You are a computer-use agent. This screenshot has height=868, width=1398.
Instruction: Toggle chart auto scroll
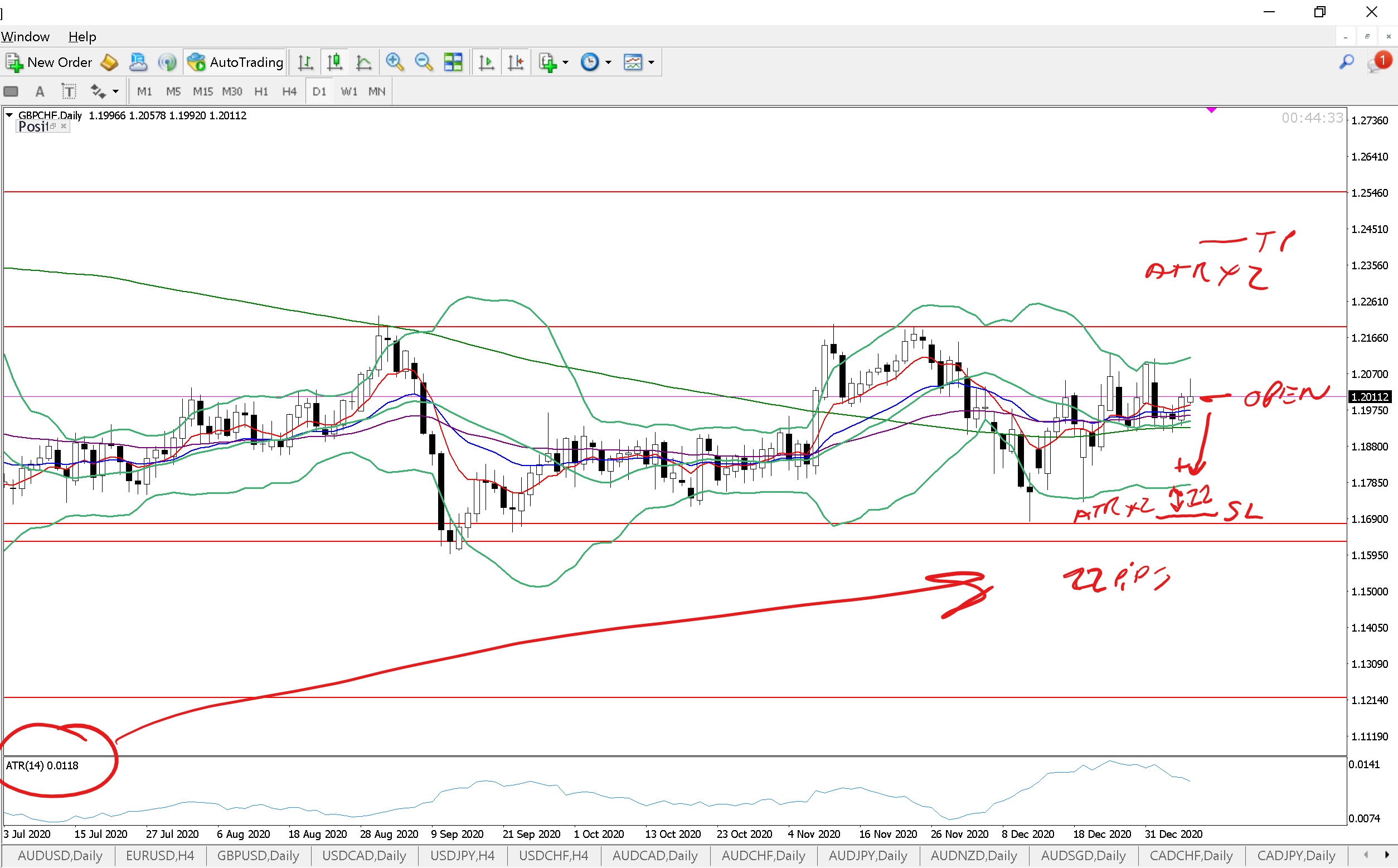(487, 62)
